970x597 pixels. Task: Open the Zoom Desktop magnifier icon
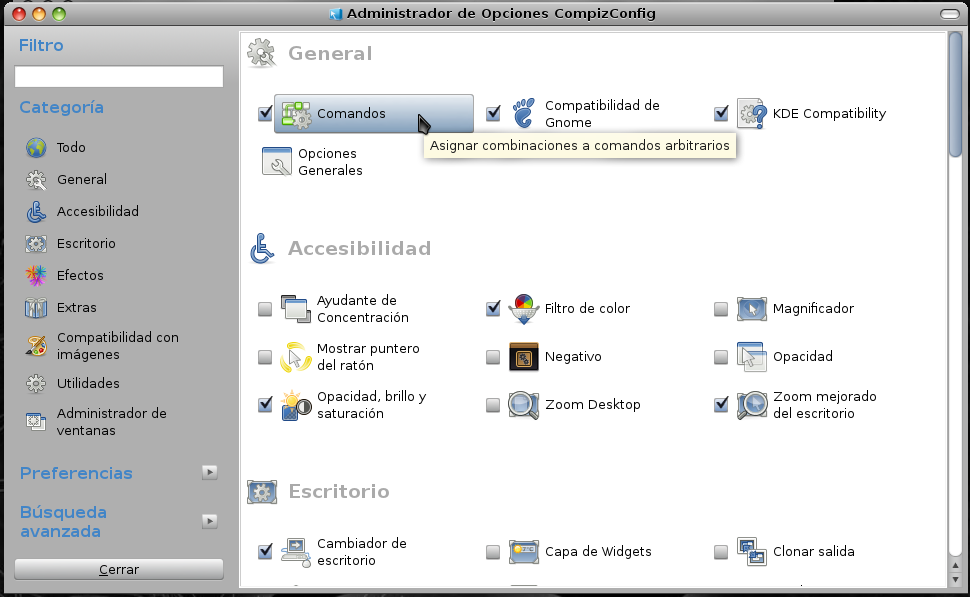tap(524, 405)
